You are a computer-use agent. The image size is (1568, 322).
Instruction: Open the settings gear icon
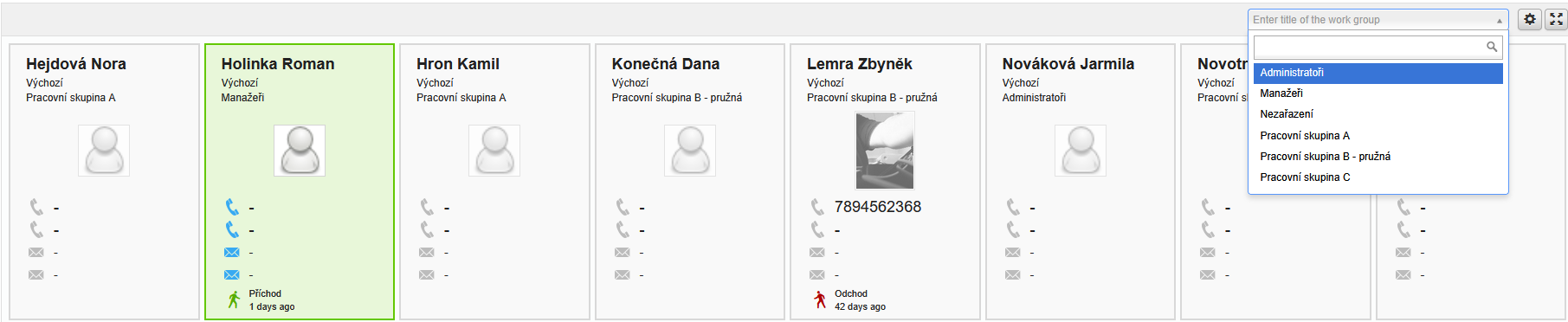tap(1530, 19)
